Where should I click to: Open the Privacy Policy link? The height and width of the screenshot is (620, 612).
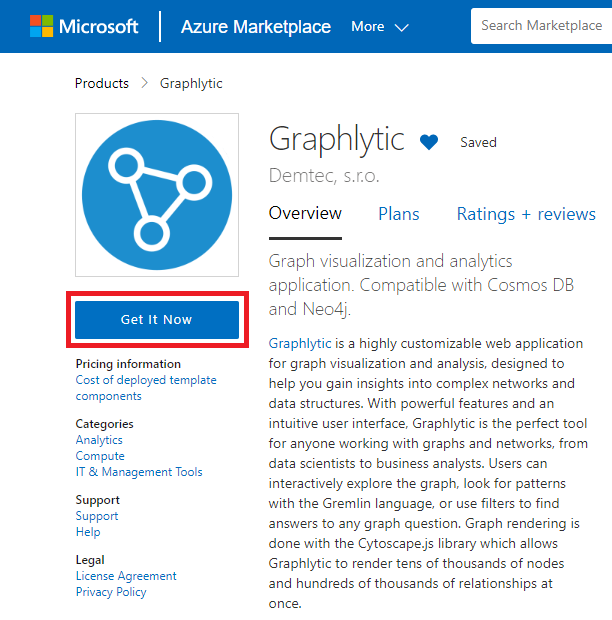(111, 592)
